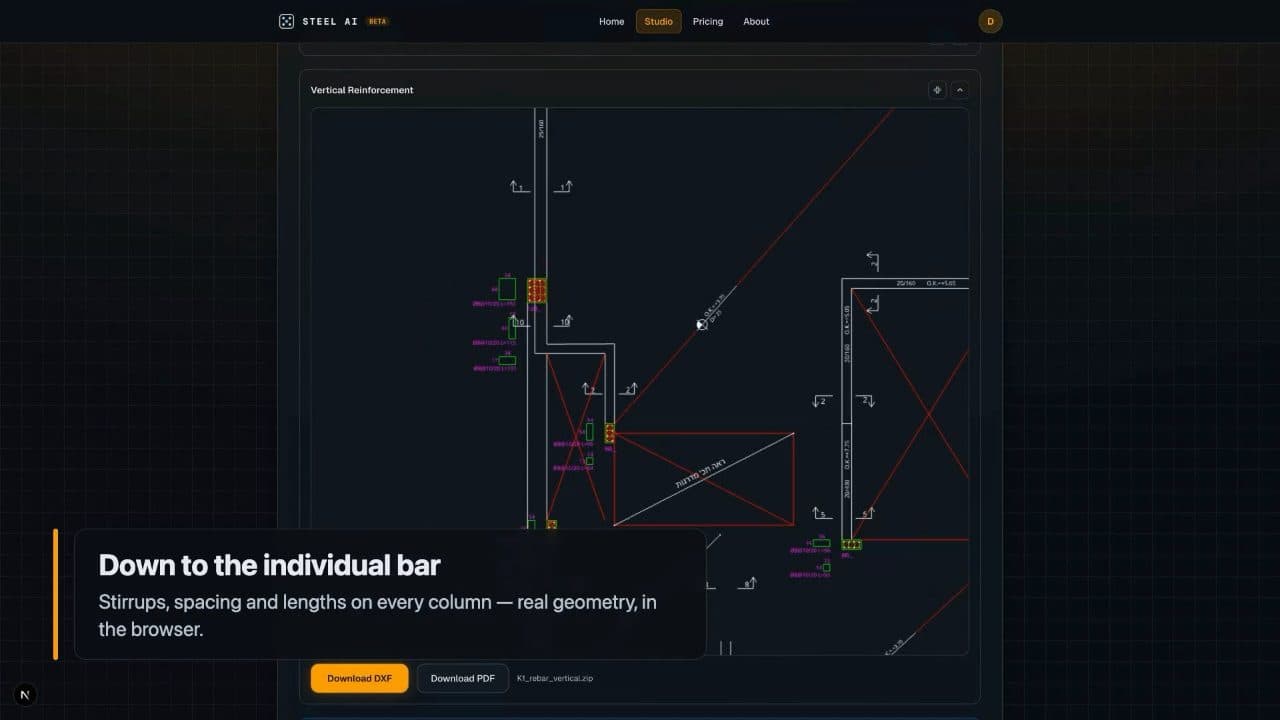Go to the Pricing page
Viewport: 1280px width, 720px height.
coord(708,21)
